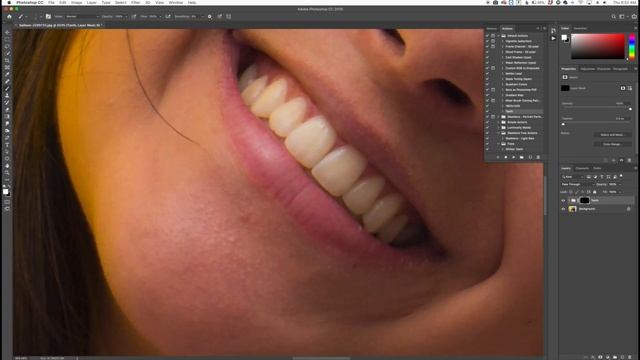This screenshot has height=360, width=640.
Task: Select the Horizontal Type tool
Action: [x=7, y=145]
